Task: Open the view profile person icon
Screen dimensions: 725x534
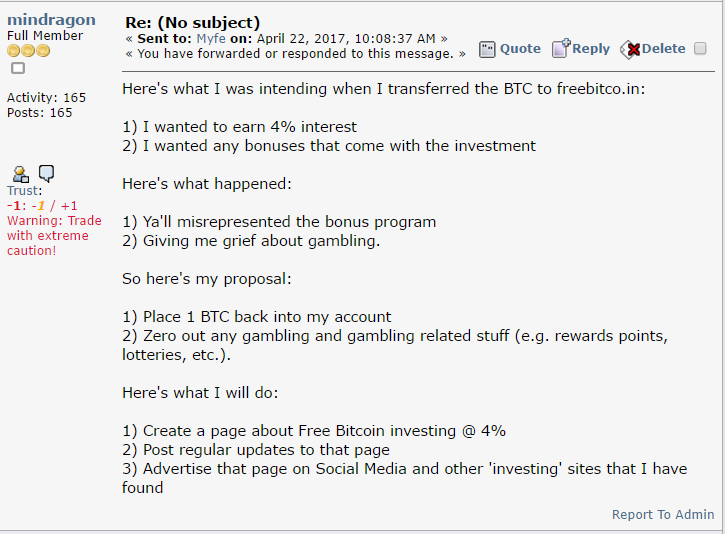Action: click(20, 174)
